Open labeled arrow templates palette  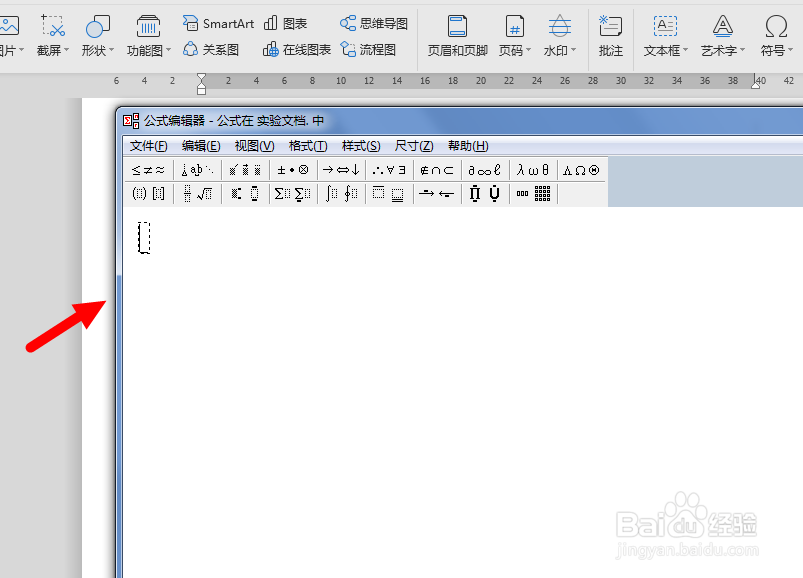[x=437, y=194]
